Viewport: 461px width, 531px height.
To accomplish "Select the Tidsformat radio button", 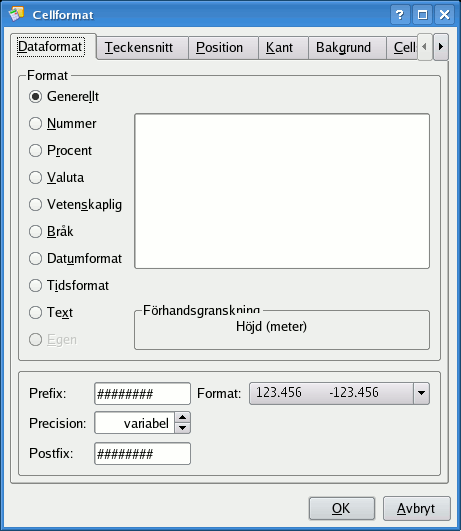I will coord(35,285).
